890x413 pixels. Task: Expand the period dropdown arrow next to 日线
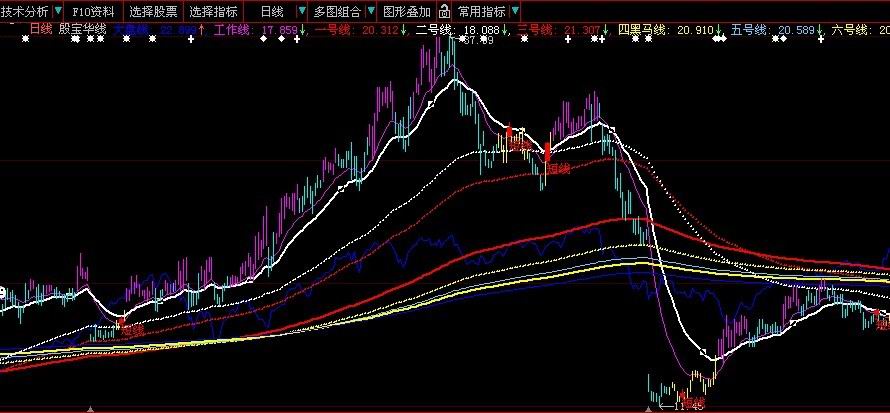(303, 11)
